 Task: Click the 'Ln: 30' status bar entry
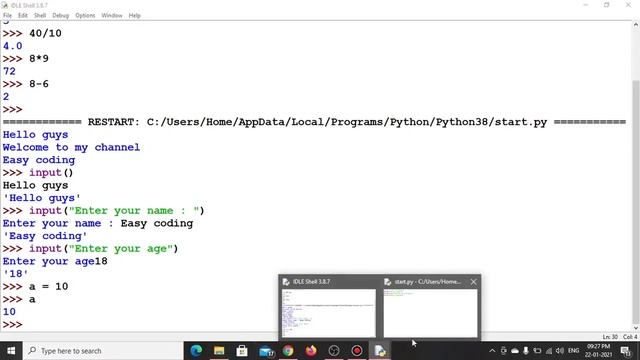click(x=610, y=337)
